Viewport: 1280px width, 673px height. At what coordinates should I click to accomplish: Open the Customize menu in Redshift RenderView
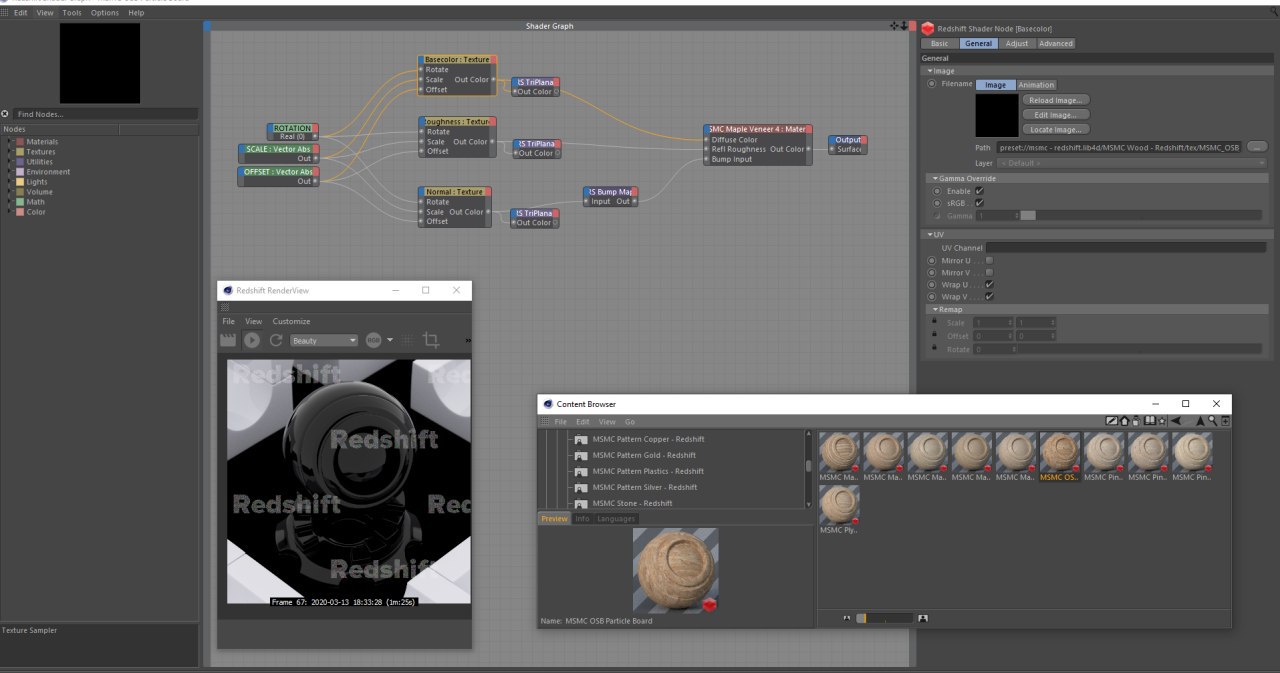coord(291,321)
